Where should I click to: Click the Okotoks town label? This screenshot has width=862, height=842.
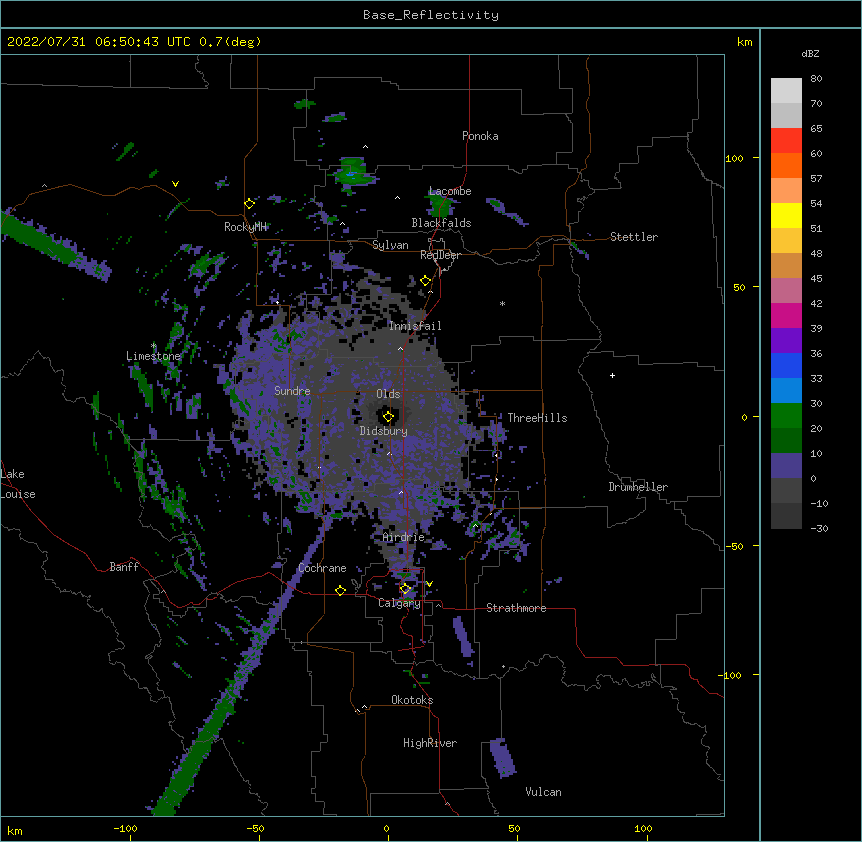point(412,700)
